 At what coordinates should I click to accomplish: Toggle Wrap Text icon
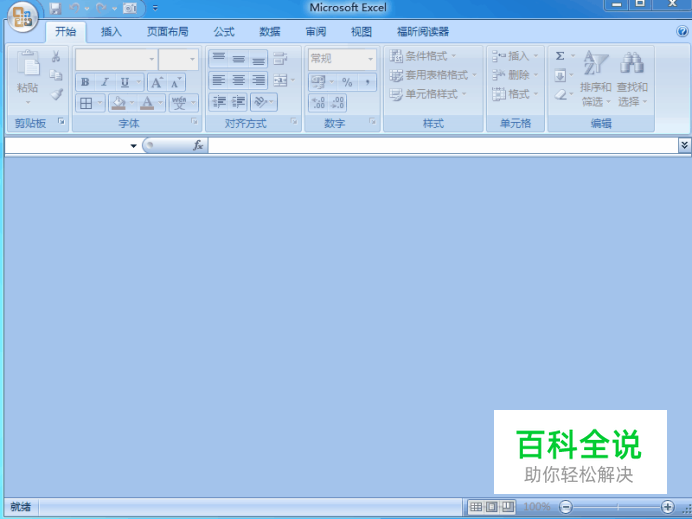point(280,58)
